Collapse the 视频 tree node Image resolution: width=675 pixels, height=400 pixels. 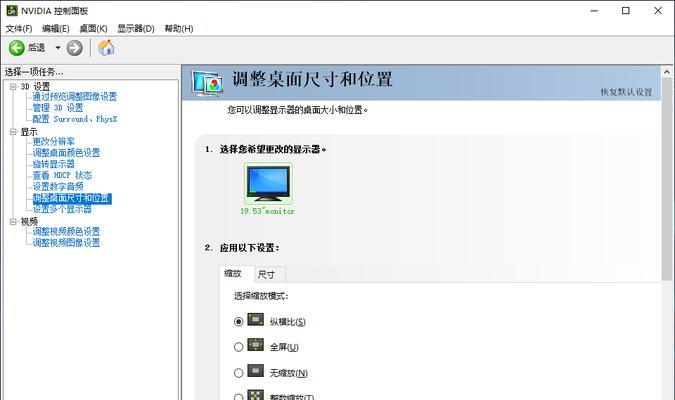click(x=13, y=221)
